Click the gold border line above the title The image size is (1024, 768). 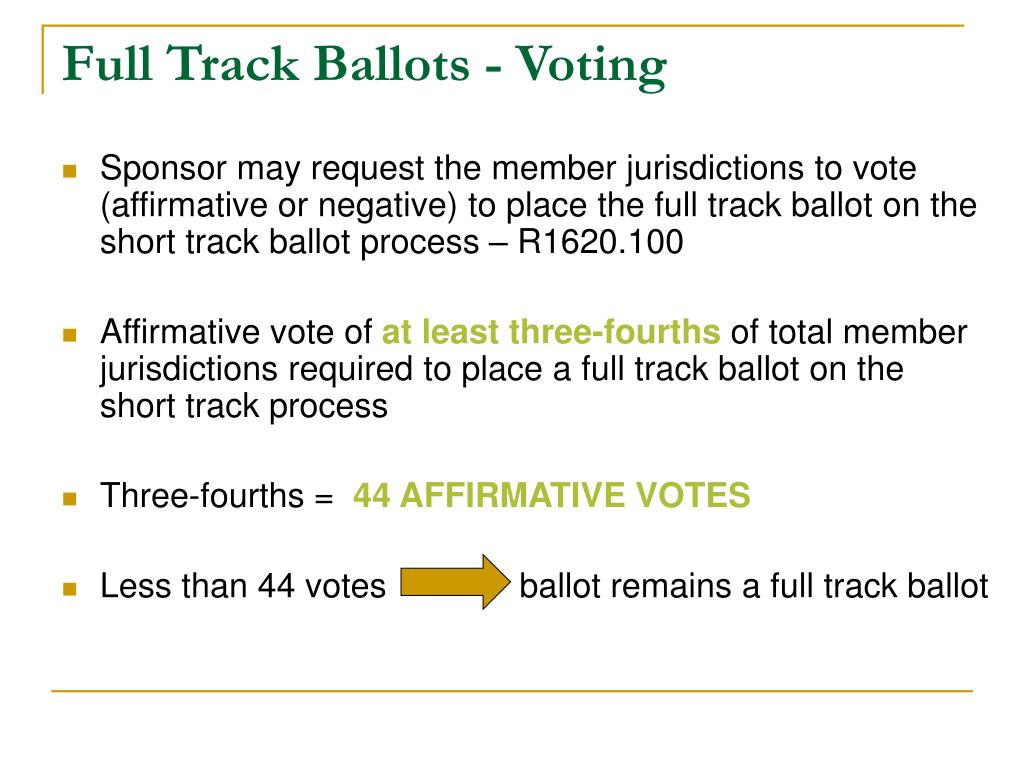503,25
